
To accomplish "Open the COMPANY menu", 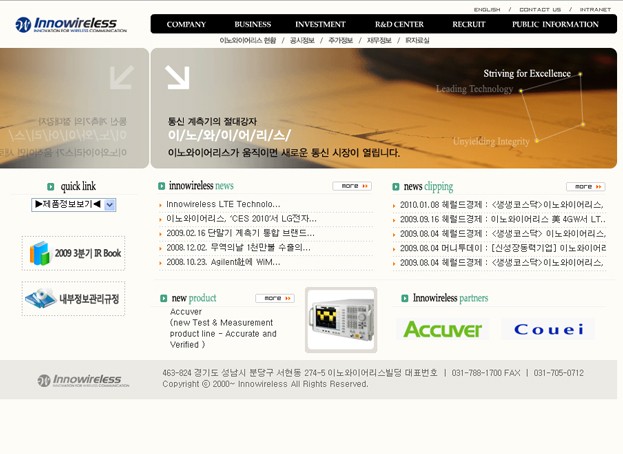I will point(186,24).
